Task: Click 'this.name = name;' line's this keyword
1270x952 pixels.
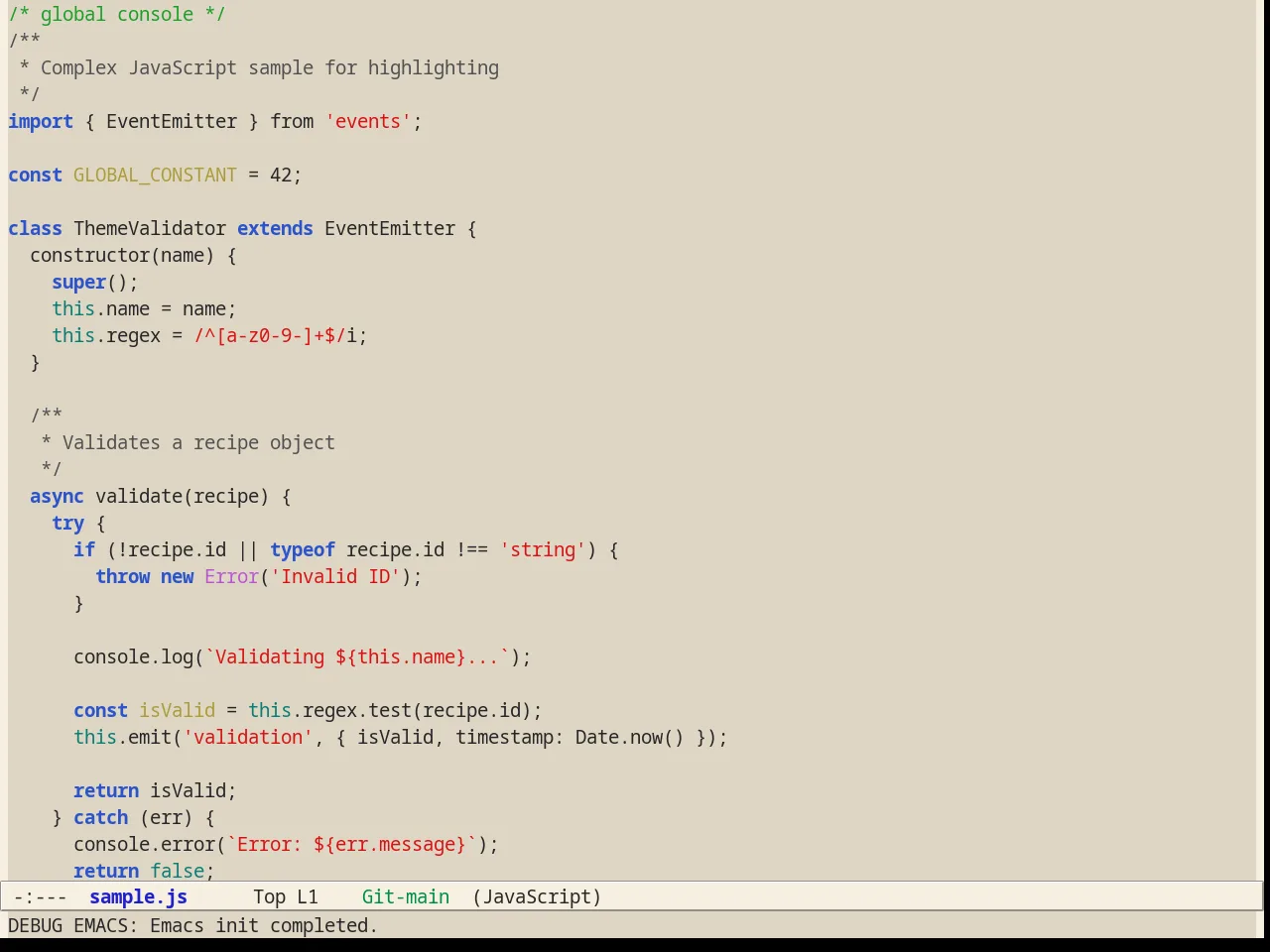Action: [73, 308]
